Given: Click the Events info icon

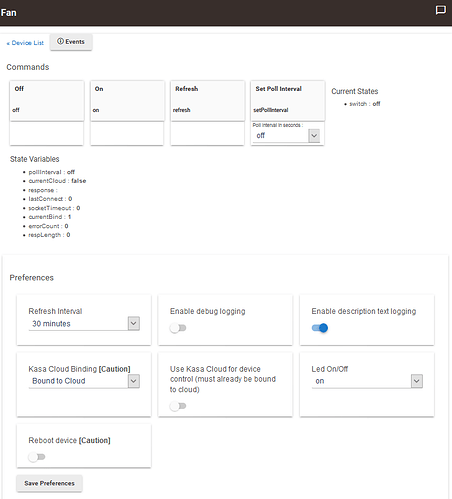Looking at the screenshot, I should click(x=60, y=41).
